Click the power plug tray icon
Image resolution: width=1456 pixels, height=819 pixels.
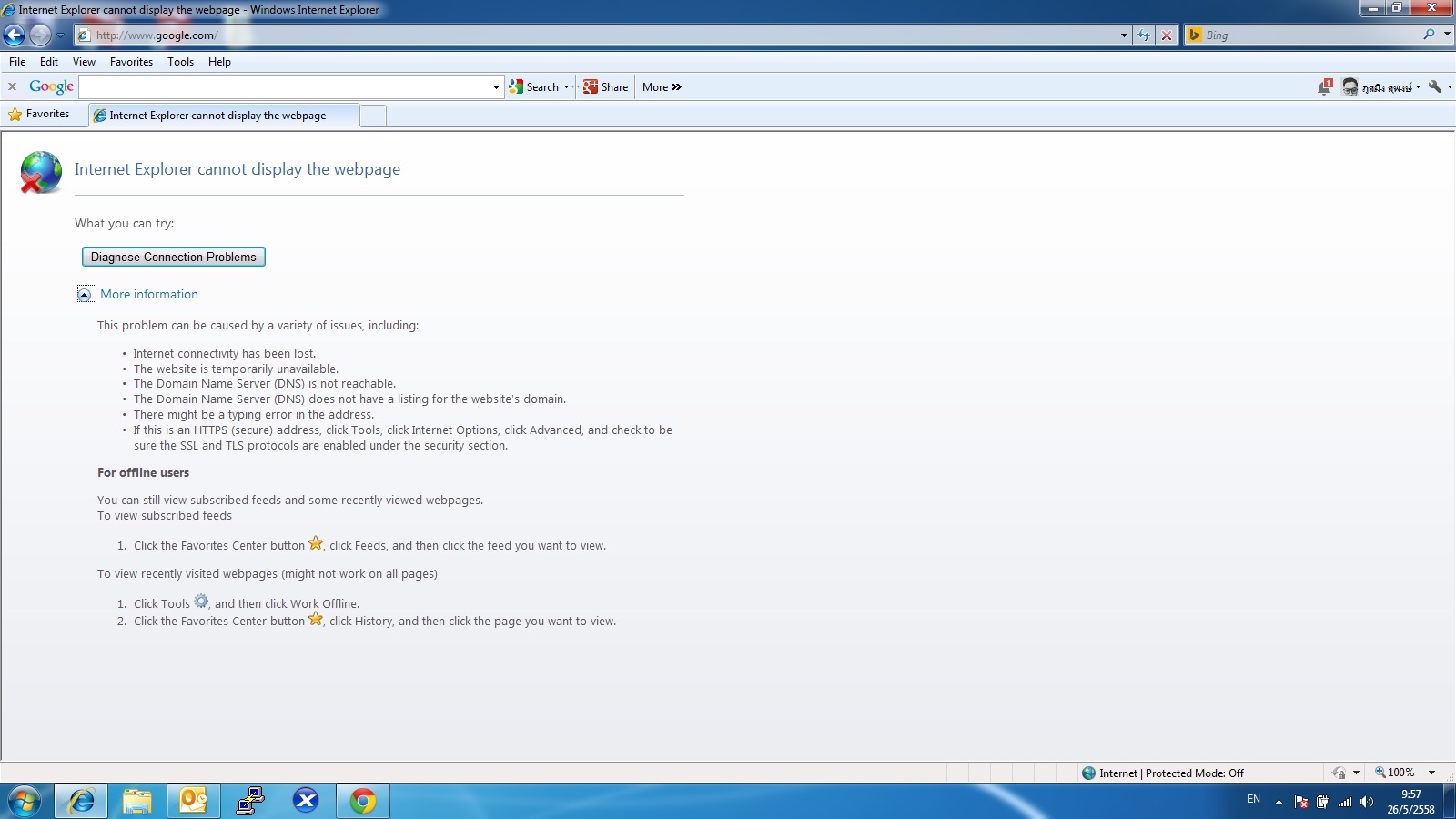(1322, 802)
